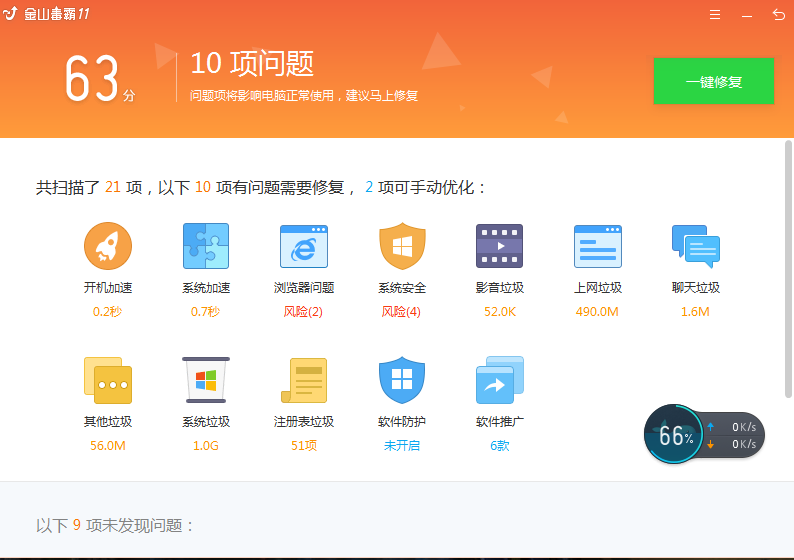Minimize the 金山毒霸 window

[x=747, y=15]
